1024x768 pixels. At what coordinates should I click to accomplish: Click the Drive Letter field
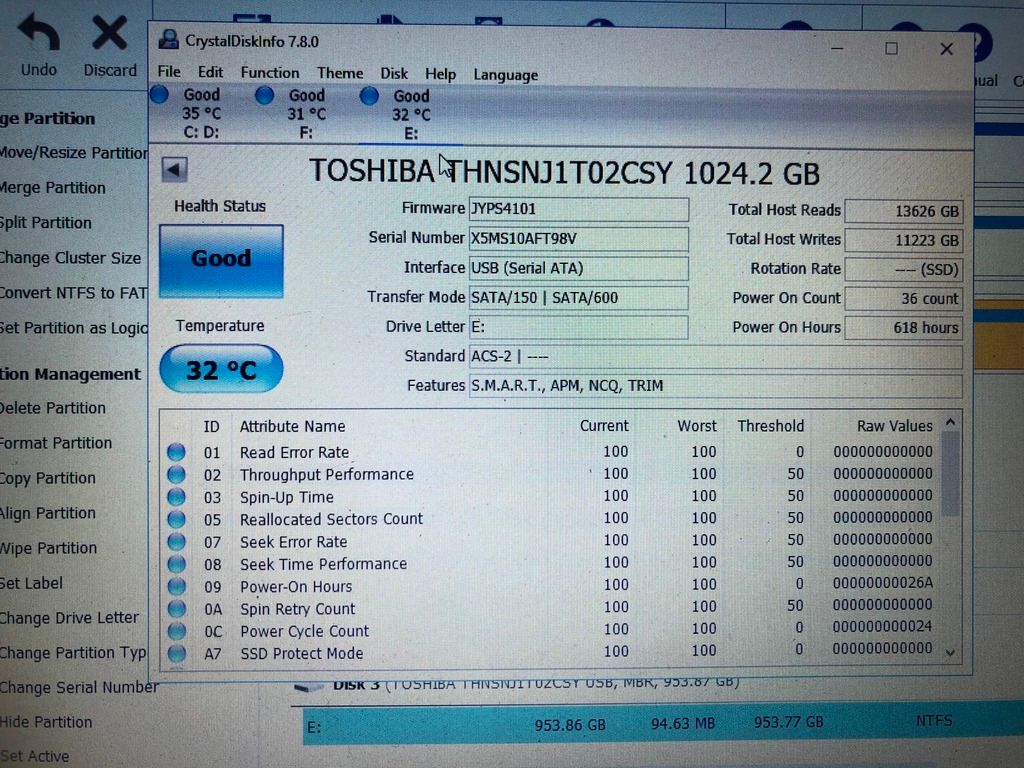[579, 327]
